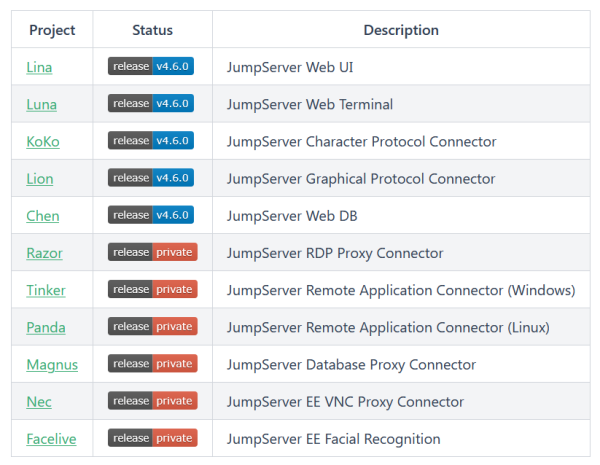The image size is (600, 465).
Task: Select 'JumpServer EE VNC Proxy Connector' description
Action: point(345,402)
